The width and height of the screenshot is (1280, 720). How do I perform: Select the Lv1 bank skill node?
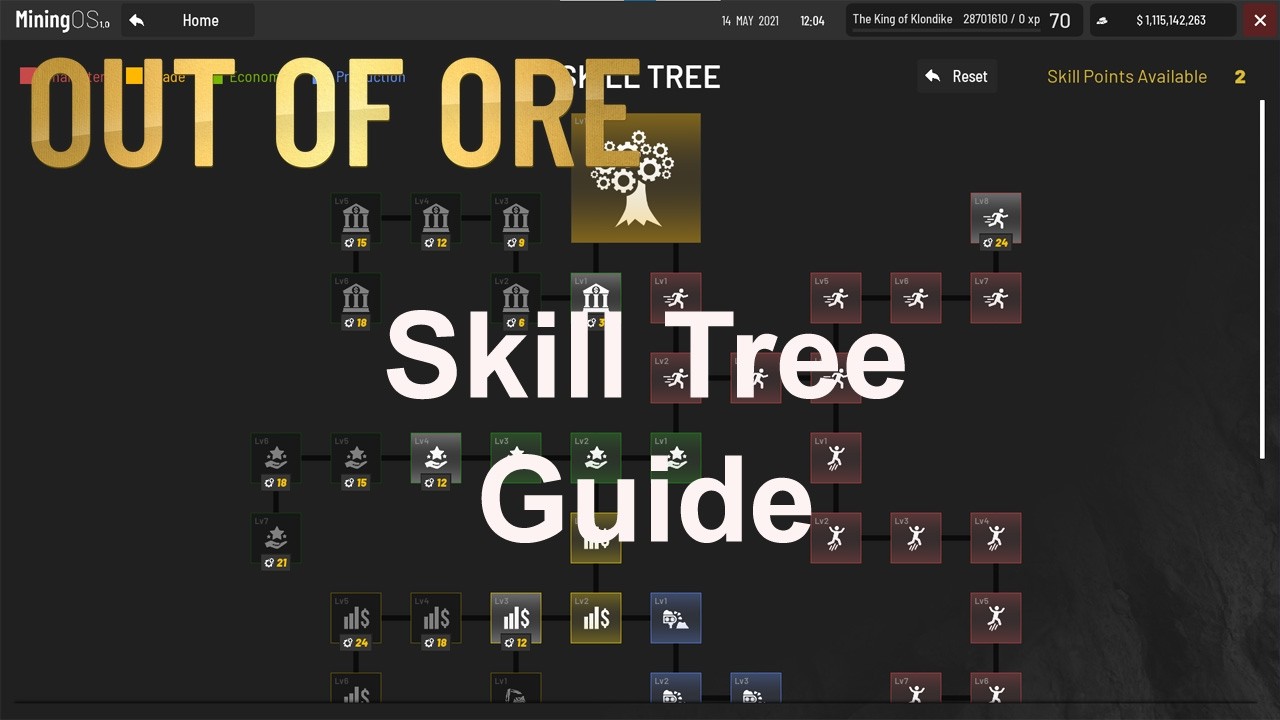(x=596, y=298)
